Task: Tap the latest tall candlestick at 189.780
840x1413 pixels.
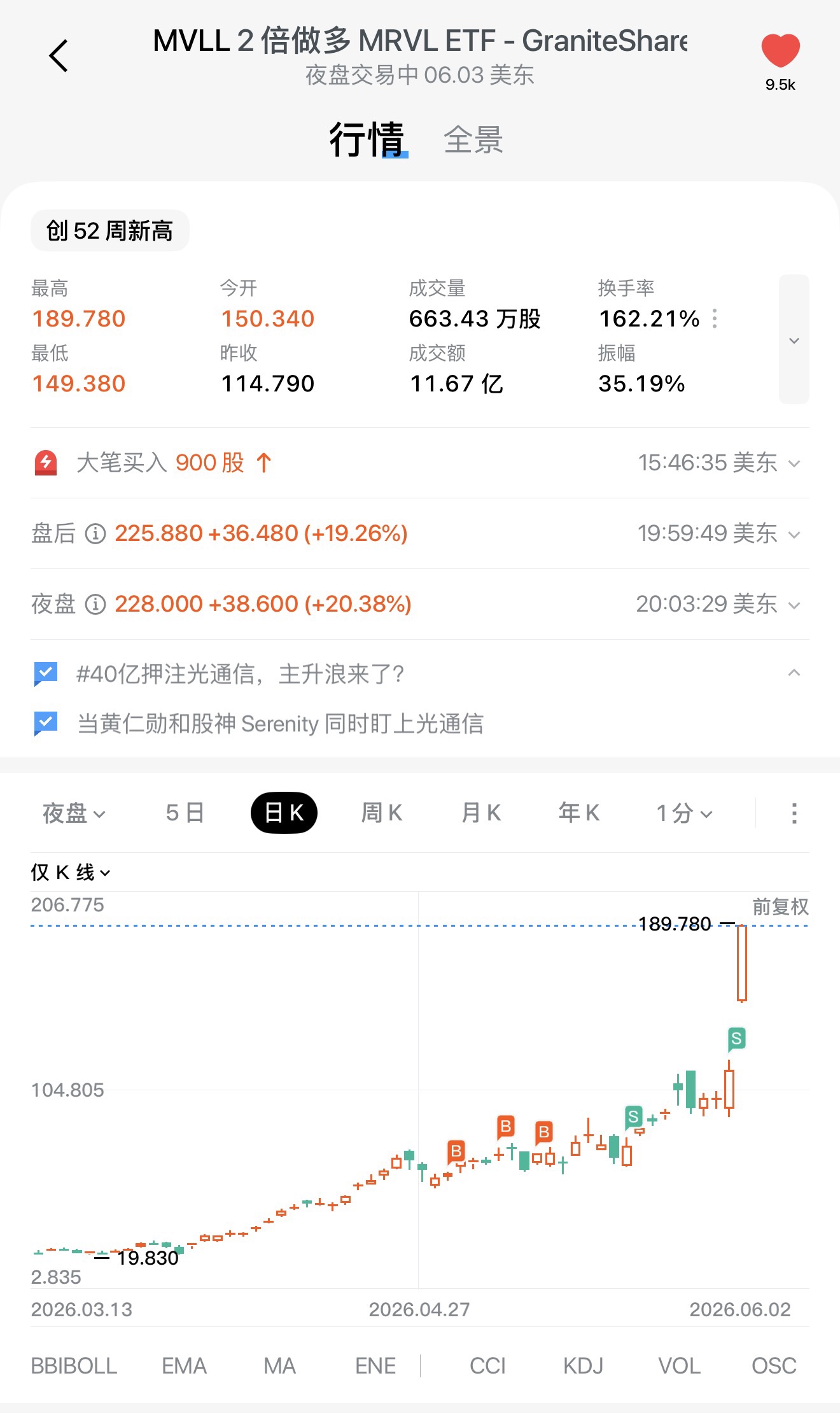Action: tap(741, 964)
